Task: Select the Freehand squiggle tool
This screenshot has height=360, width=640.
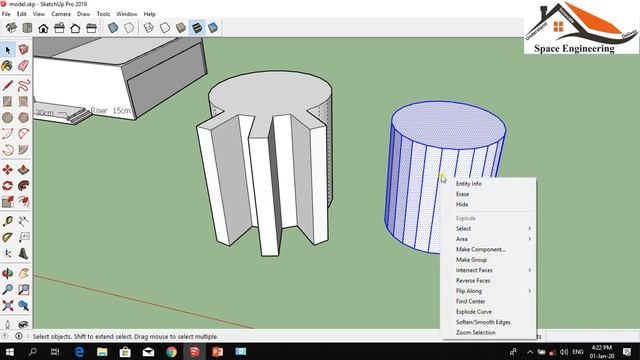Action: pyautogui.click(x=23, y=85)
